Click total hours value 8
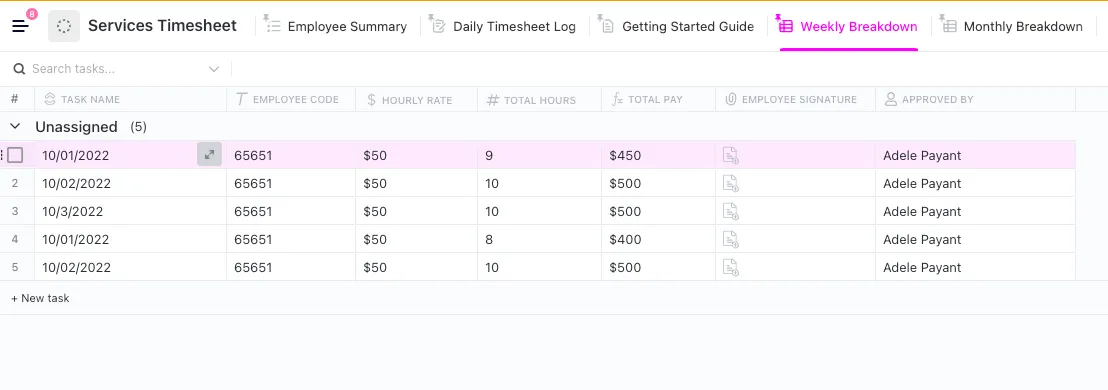Screen dimensions: 1108x390 coord(489,240)
